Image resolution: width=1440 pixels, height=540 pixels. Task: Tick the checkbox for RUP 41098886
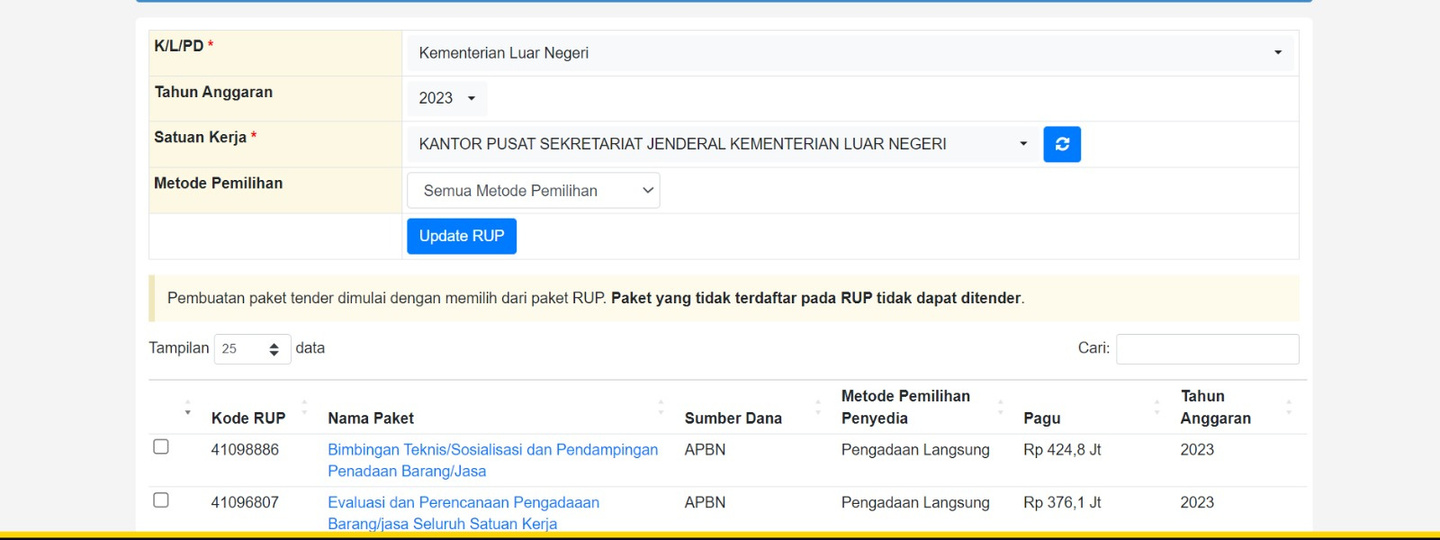[x=161, y=447]
